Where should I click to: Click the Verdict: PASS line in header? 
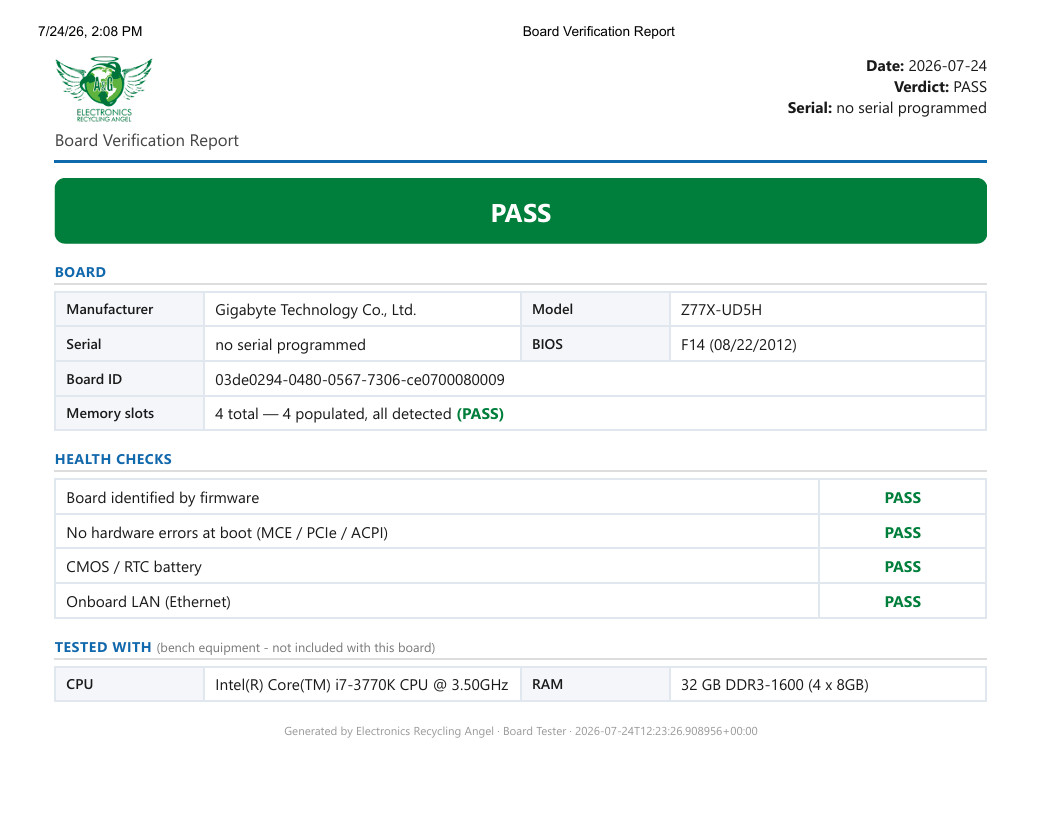click(940, 87)
